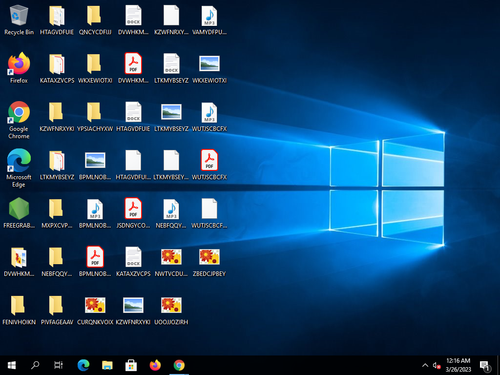Select the Recycle Bin desktop icon
Viewport: 500px width, 375px height.
click(19, 20)
